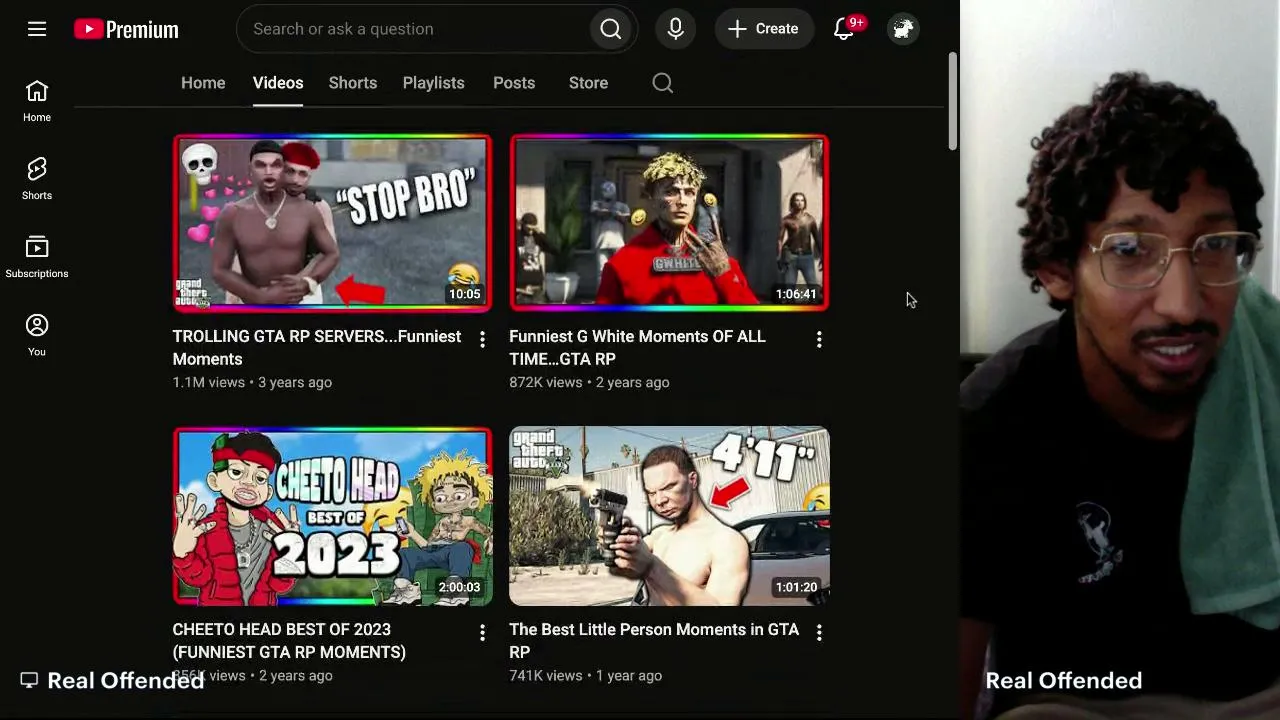Go to YouTube Premium home logo
The width and height of the screenshot is (1280, 720).
[126, 30]
